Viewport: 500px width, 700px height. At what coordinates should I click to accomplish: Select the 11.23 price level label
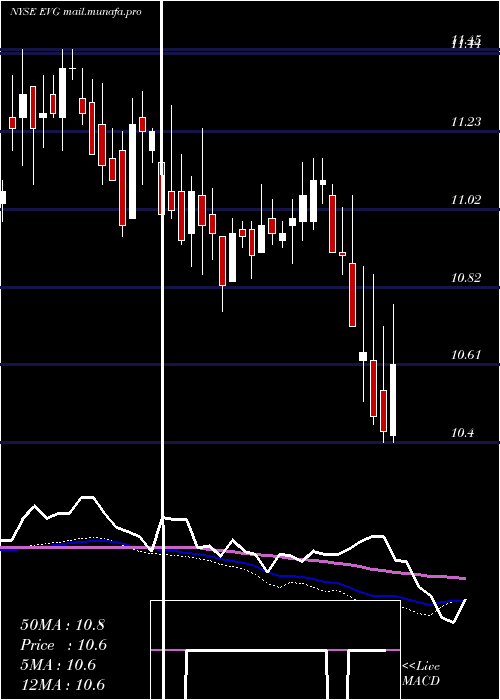tap(466, 121)
